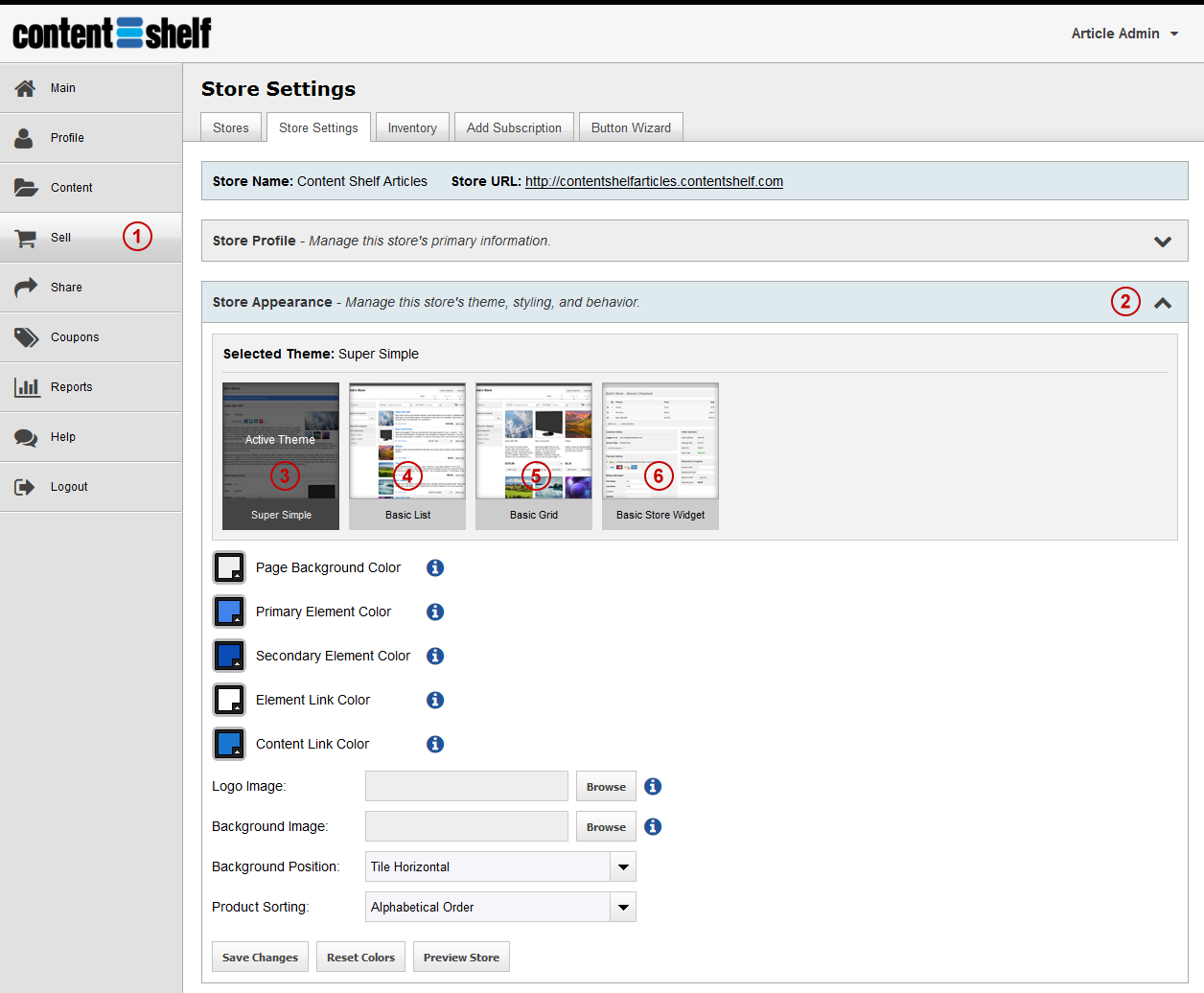
Task: Select the Basic Store Widget theme thumbnail
Action: click(660, 456)
